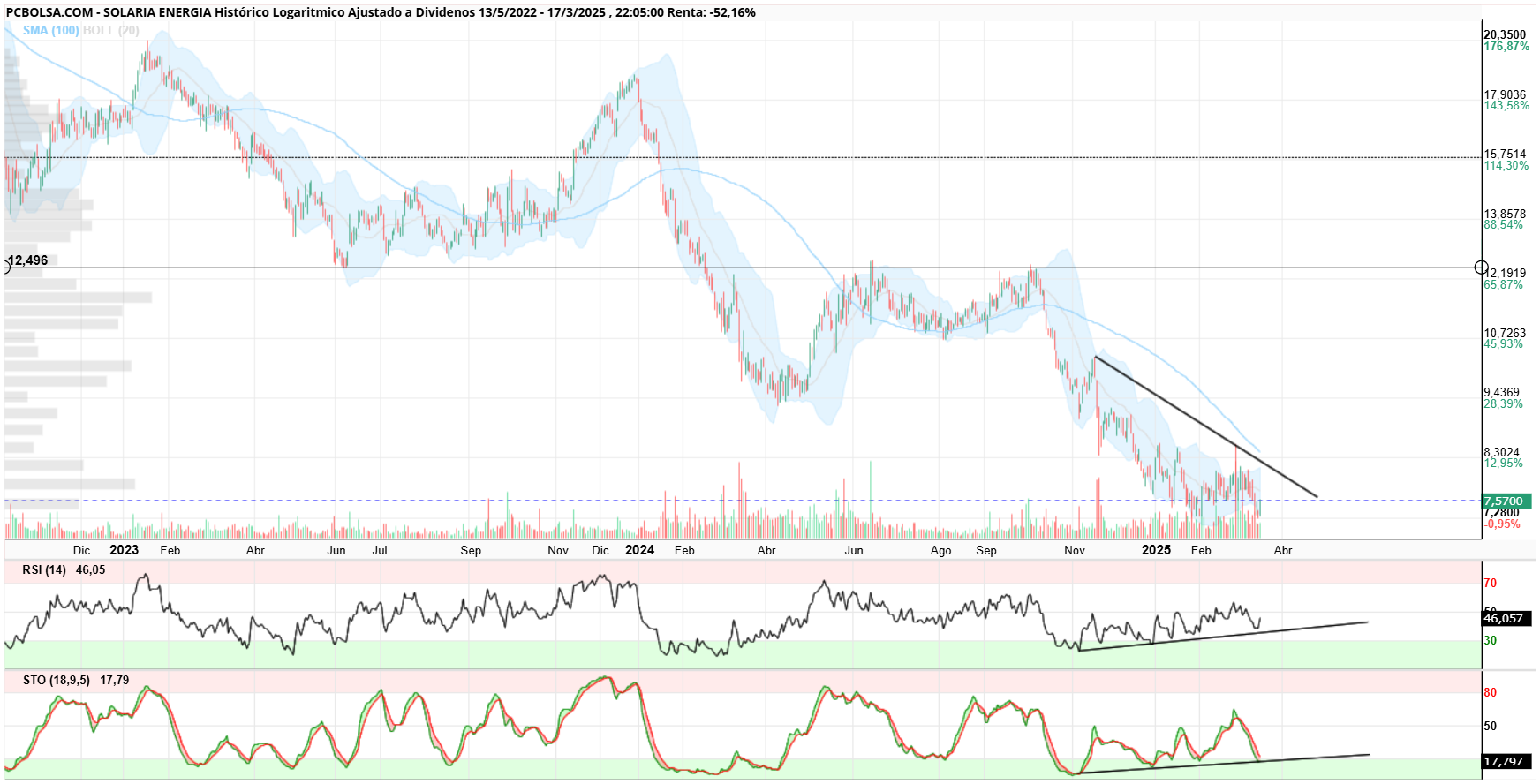Click the 88,54% percentage label
The image size is (1540, 784).
coord(1503,224)
